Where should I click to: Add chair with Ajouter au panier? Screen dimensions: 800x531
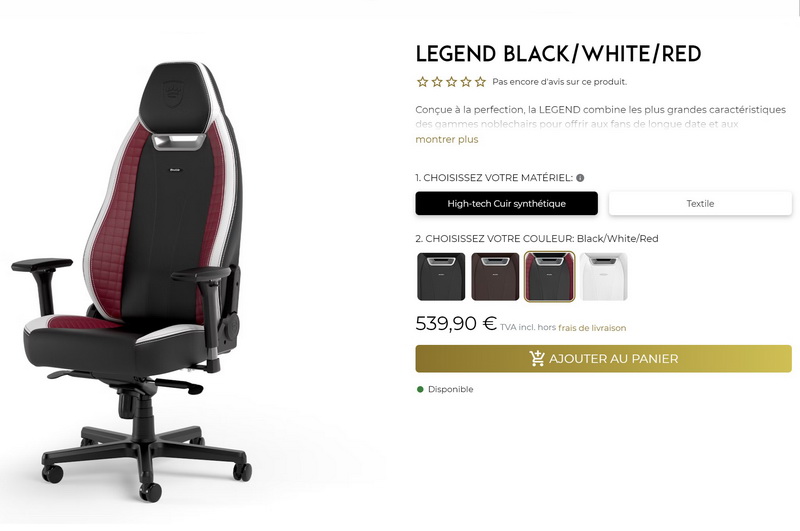click(604, 359)
